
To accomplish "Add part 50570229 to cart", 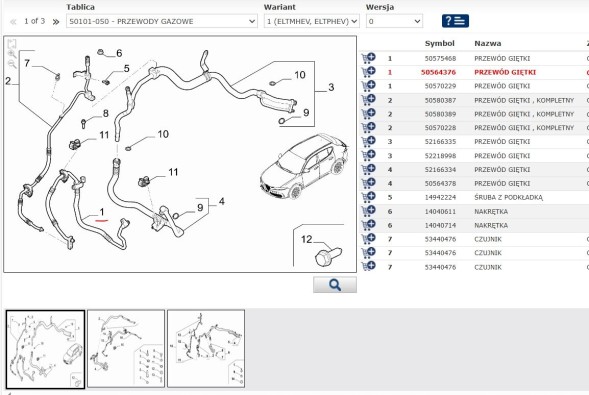I will (368, 86).
